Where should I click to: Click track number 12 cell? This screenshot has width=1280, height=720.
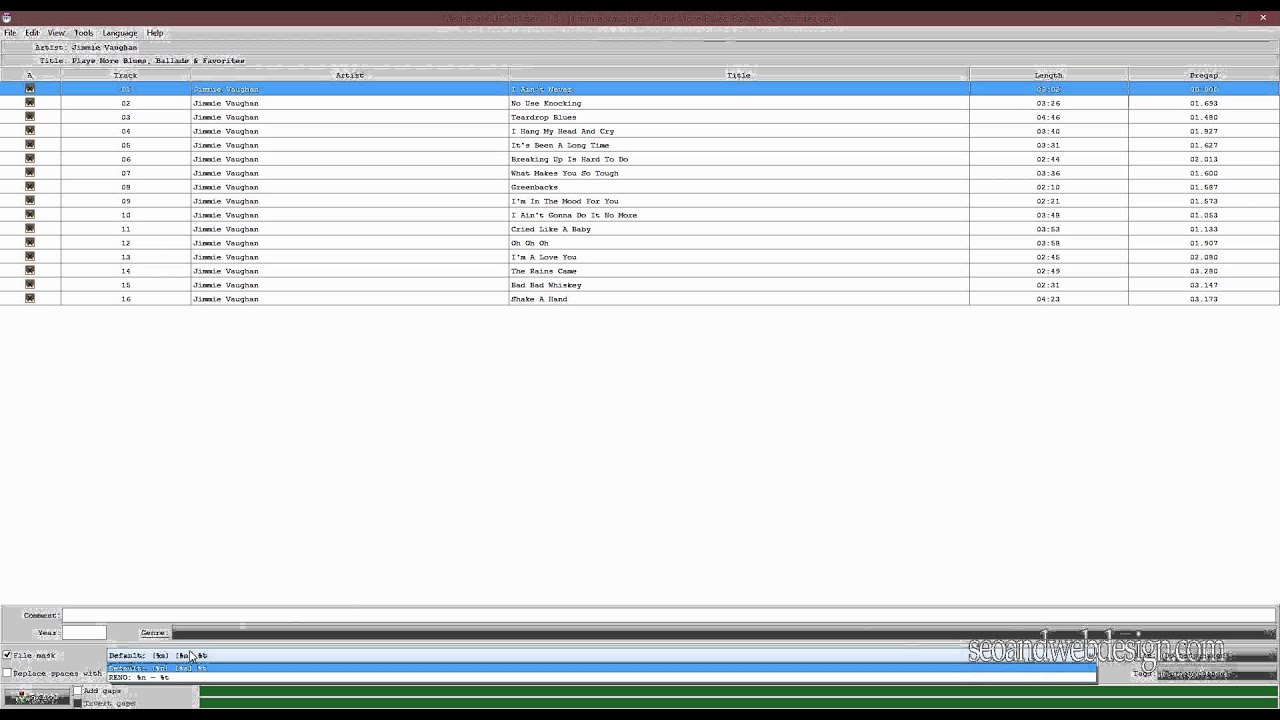125,243
